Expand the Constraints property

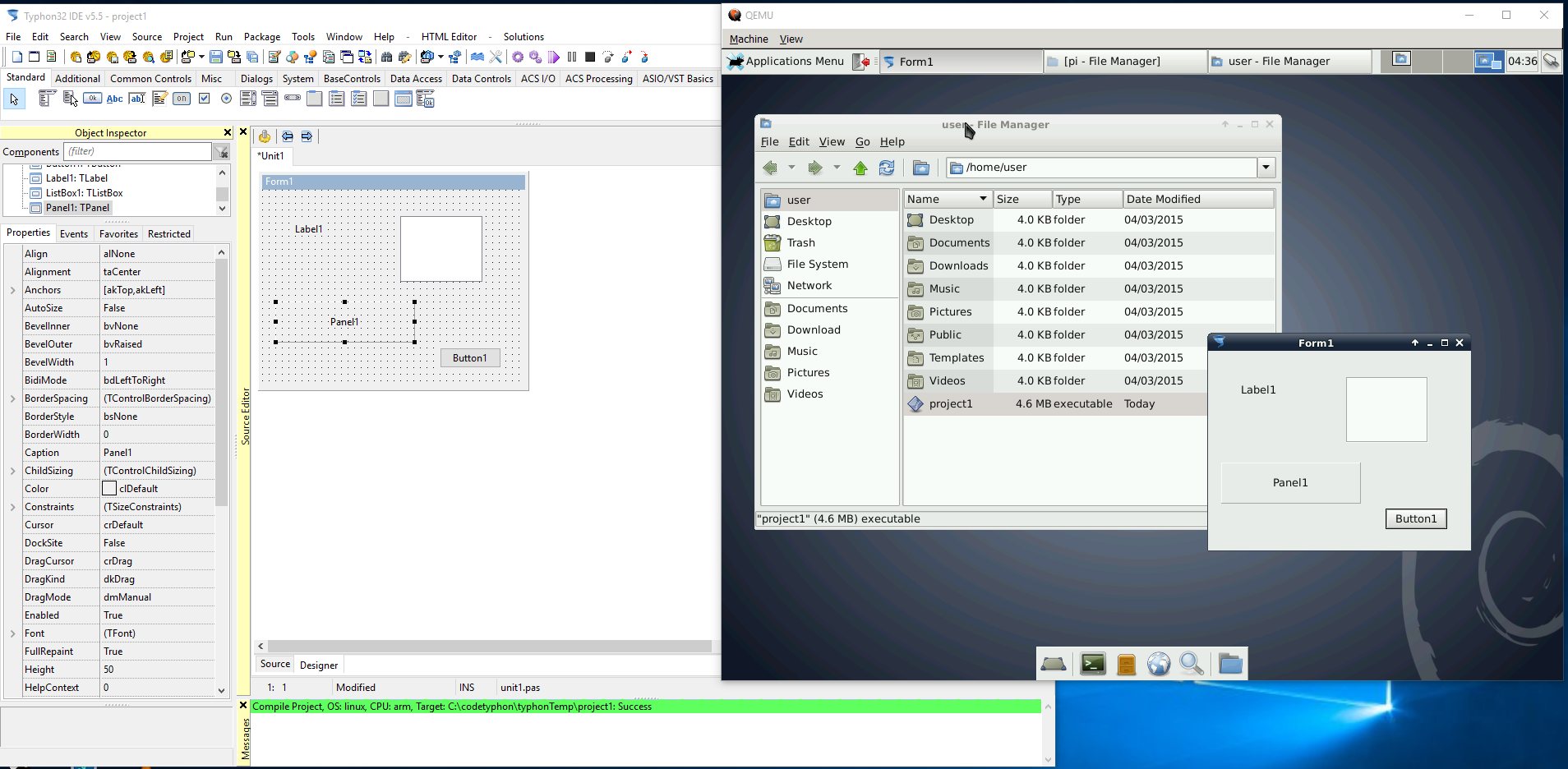pos(12,507)
